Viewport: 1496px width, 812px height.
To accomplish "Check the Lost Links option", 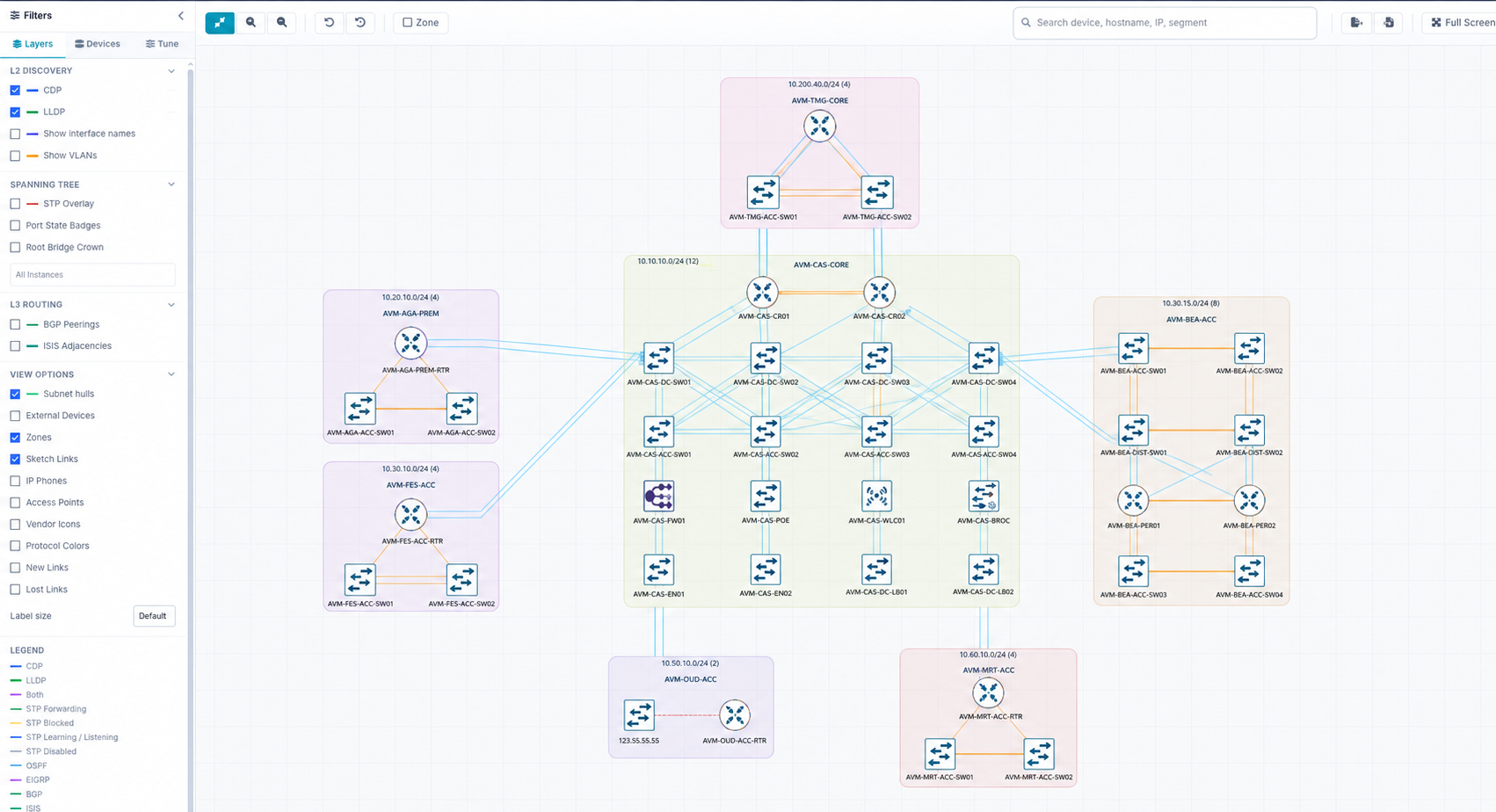I will point(15,590).
